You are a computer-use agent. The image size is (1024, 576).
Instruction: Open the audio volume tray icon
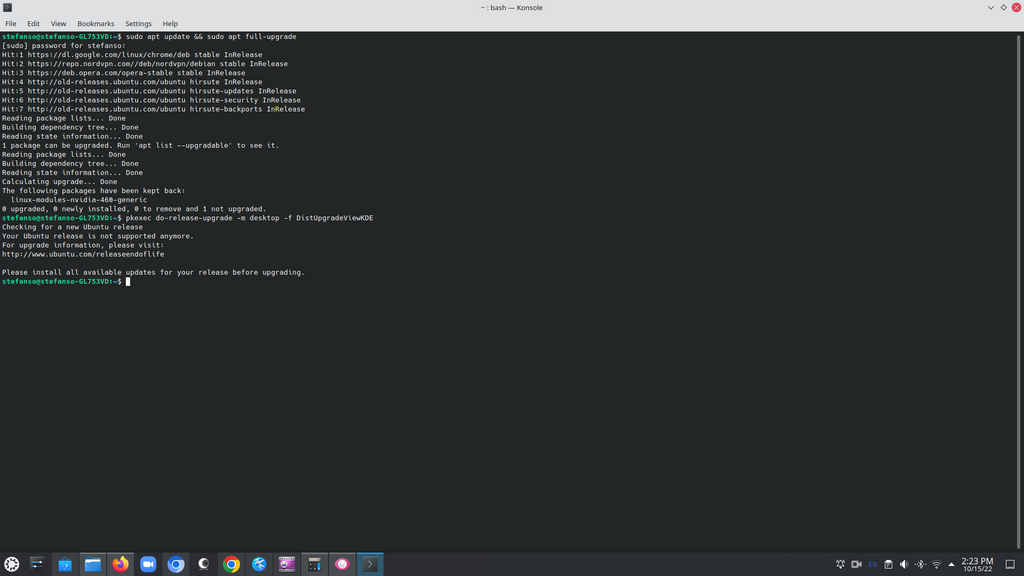pos(904,564)
